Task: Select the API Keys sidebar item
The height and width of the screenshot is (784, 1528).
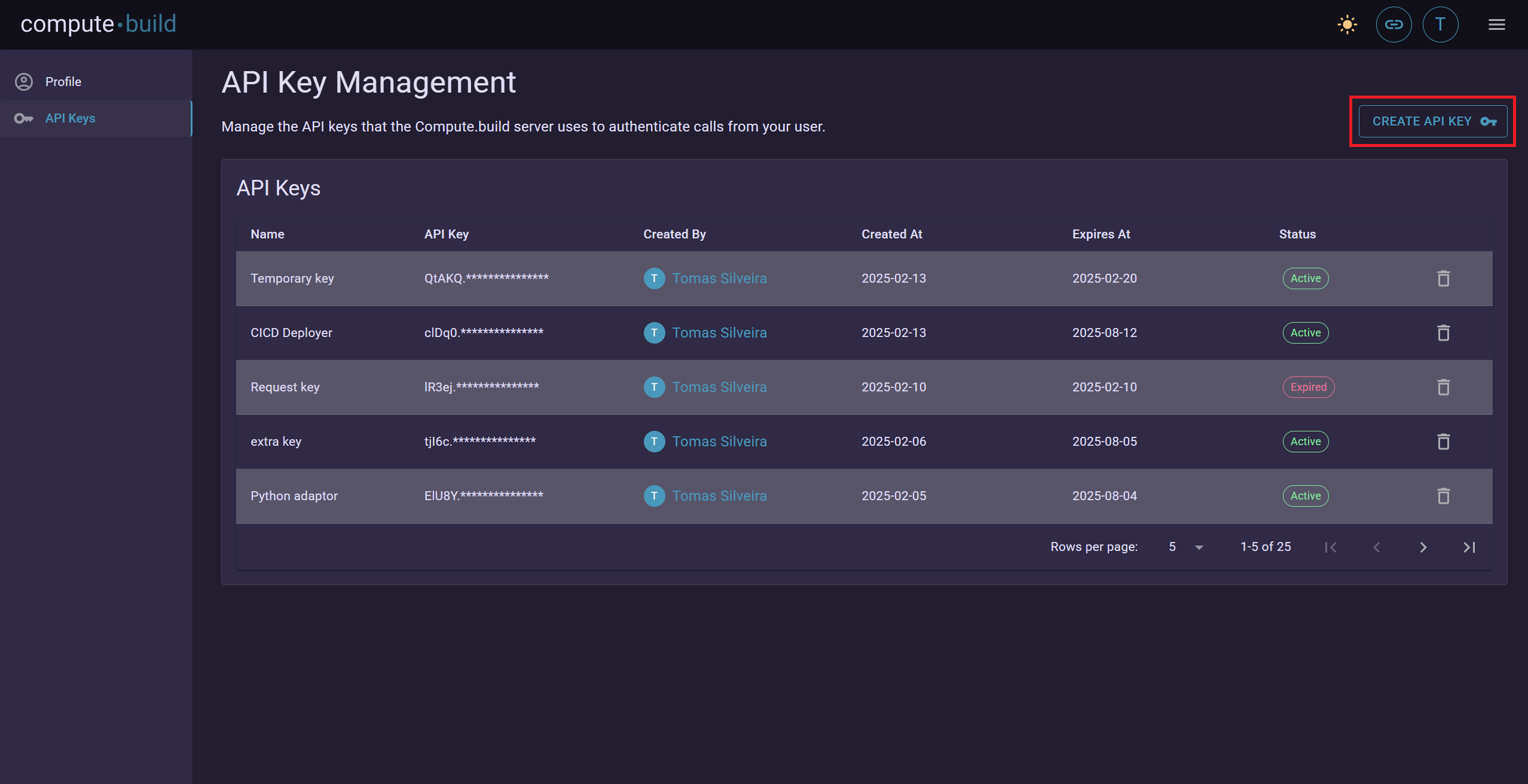Action: coord(70,118)
